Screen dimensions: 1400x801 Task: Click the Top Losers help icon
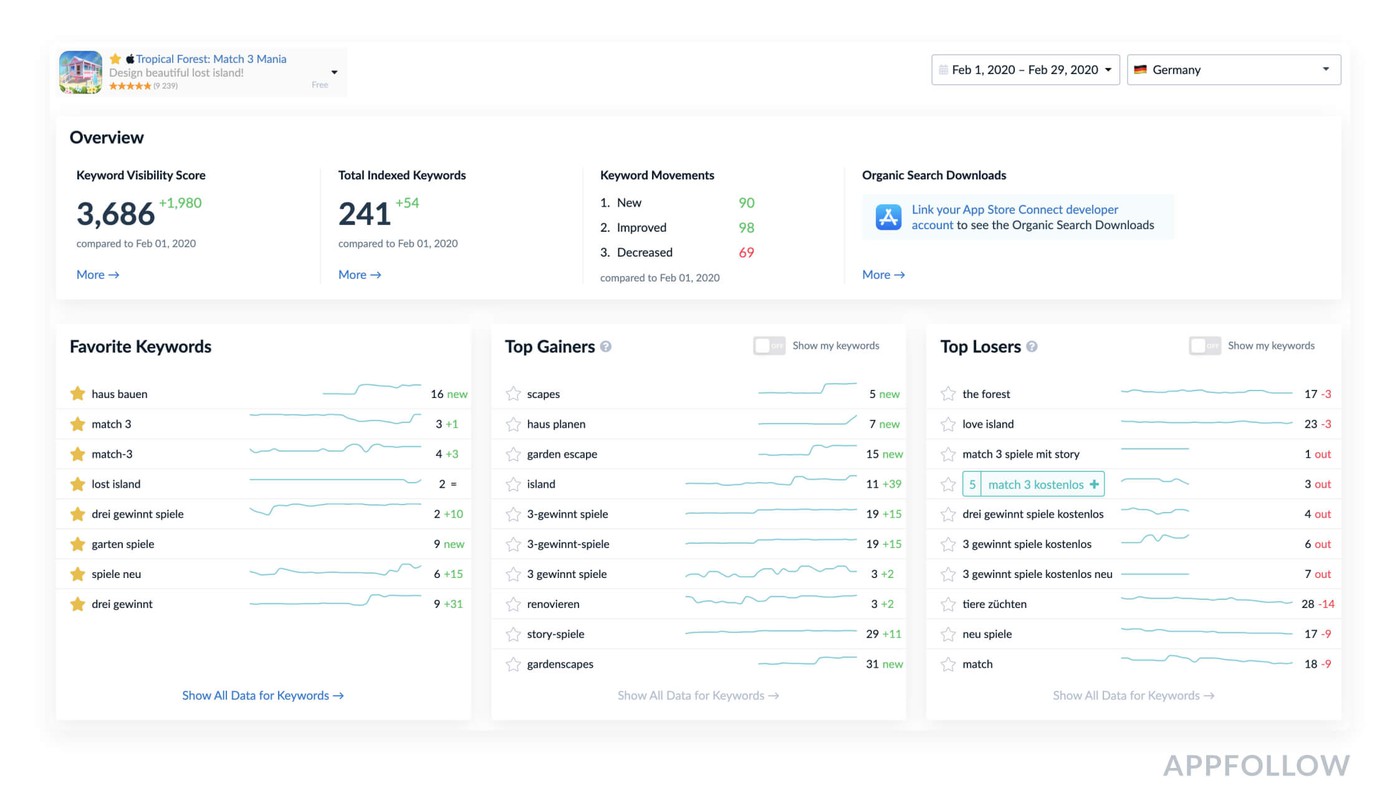[1032, 347]
